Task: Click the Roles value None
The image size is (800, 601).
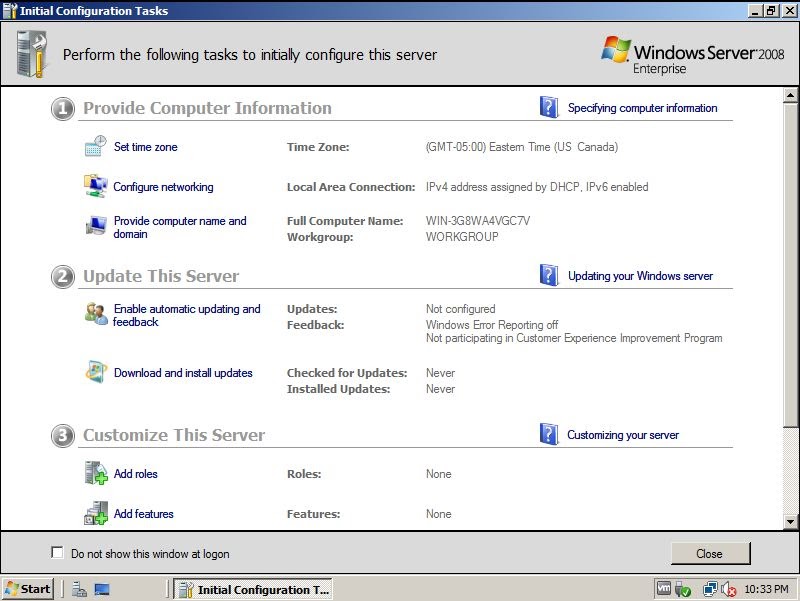Action: pyautogui.click(x=439, y=474)
